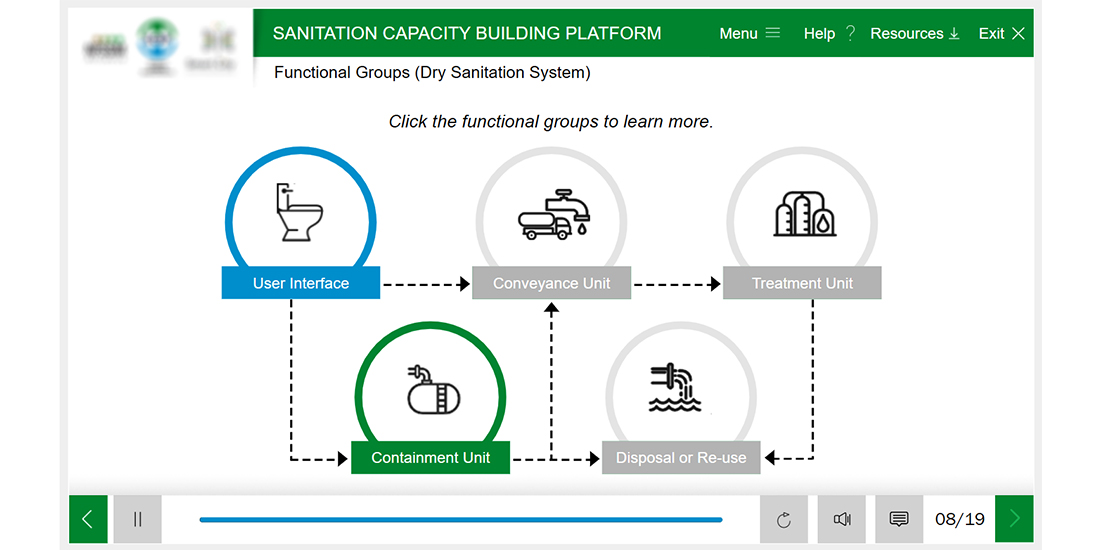Click the blue playback progress bar
The height and width of the screenshot is (550, 1100).
(460, 520)
